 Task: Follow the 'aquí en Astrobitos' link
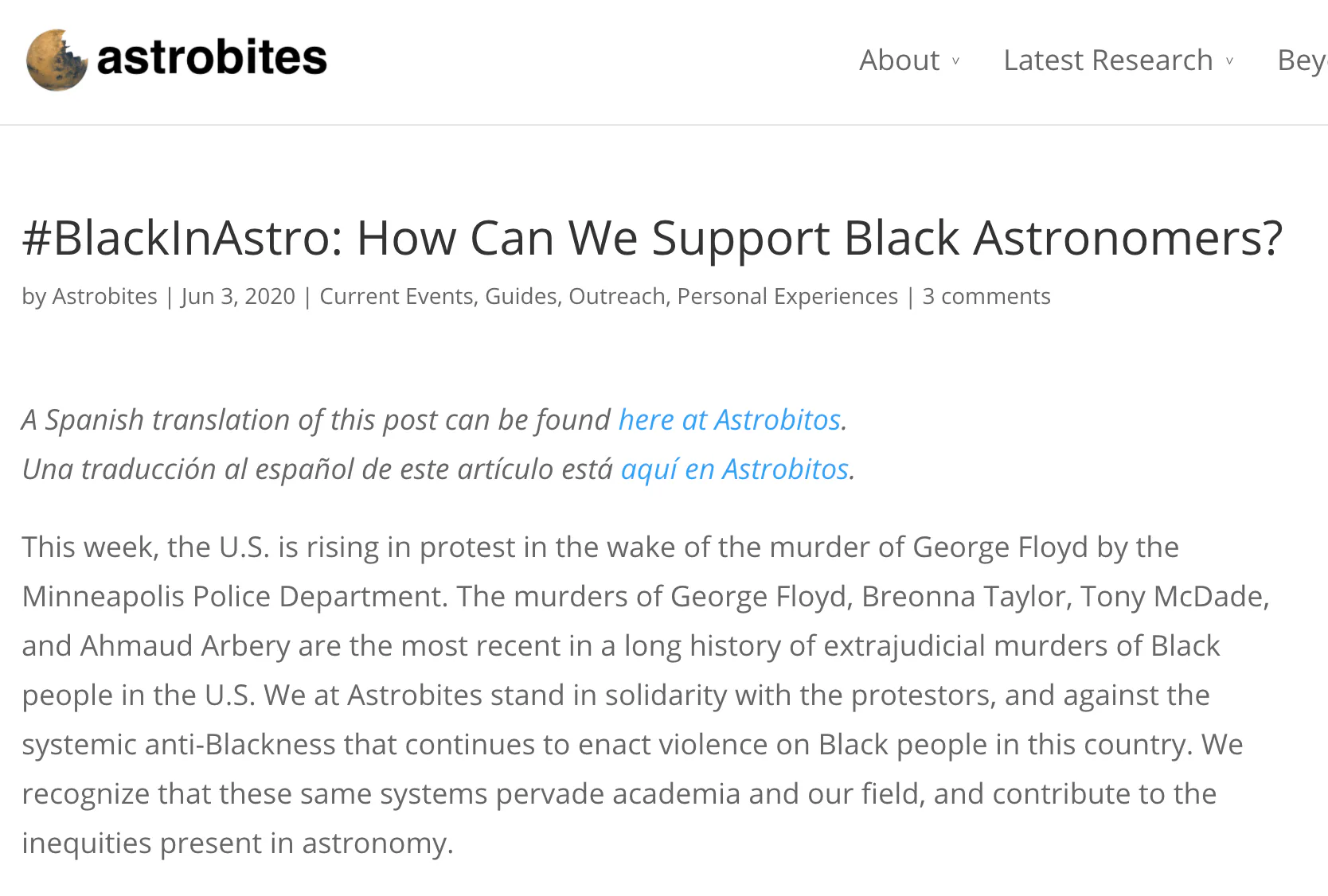[x=735, y=469]
